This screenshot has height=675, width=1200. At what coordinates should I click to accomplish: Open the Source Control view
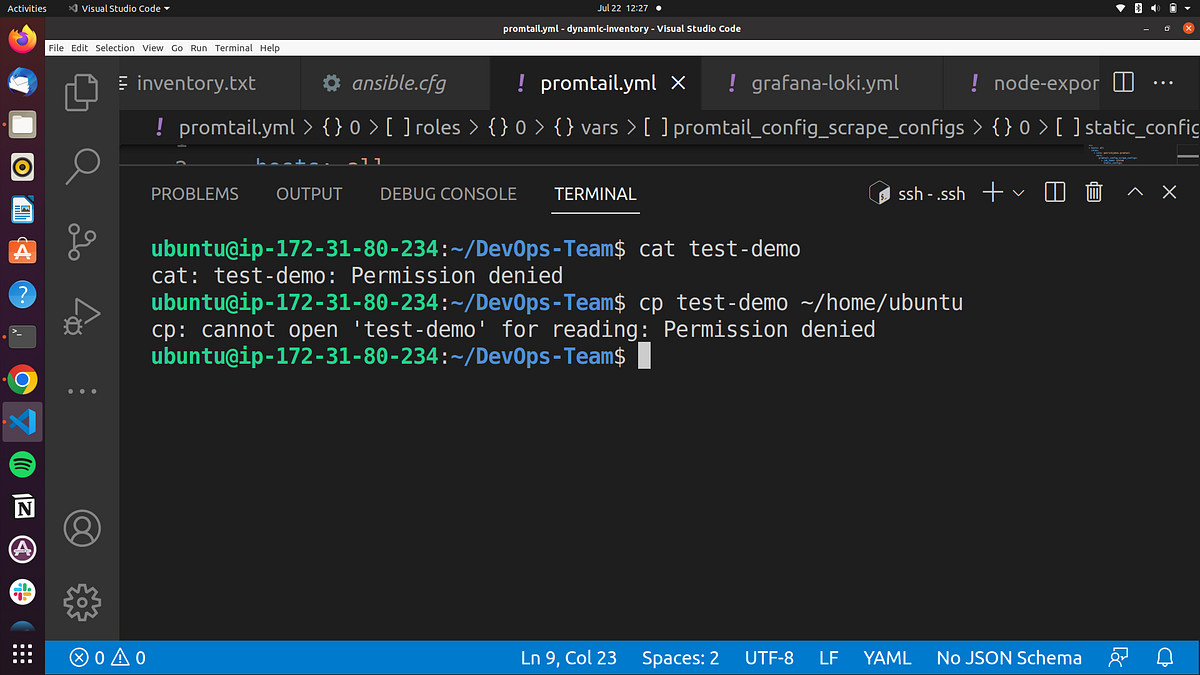(82, 241)
